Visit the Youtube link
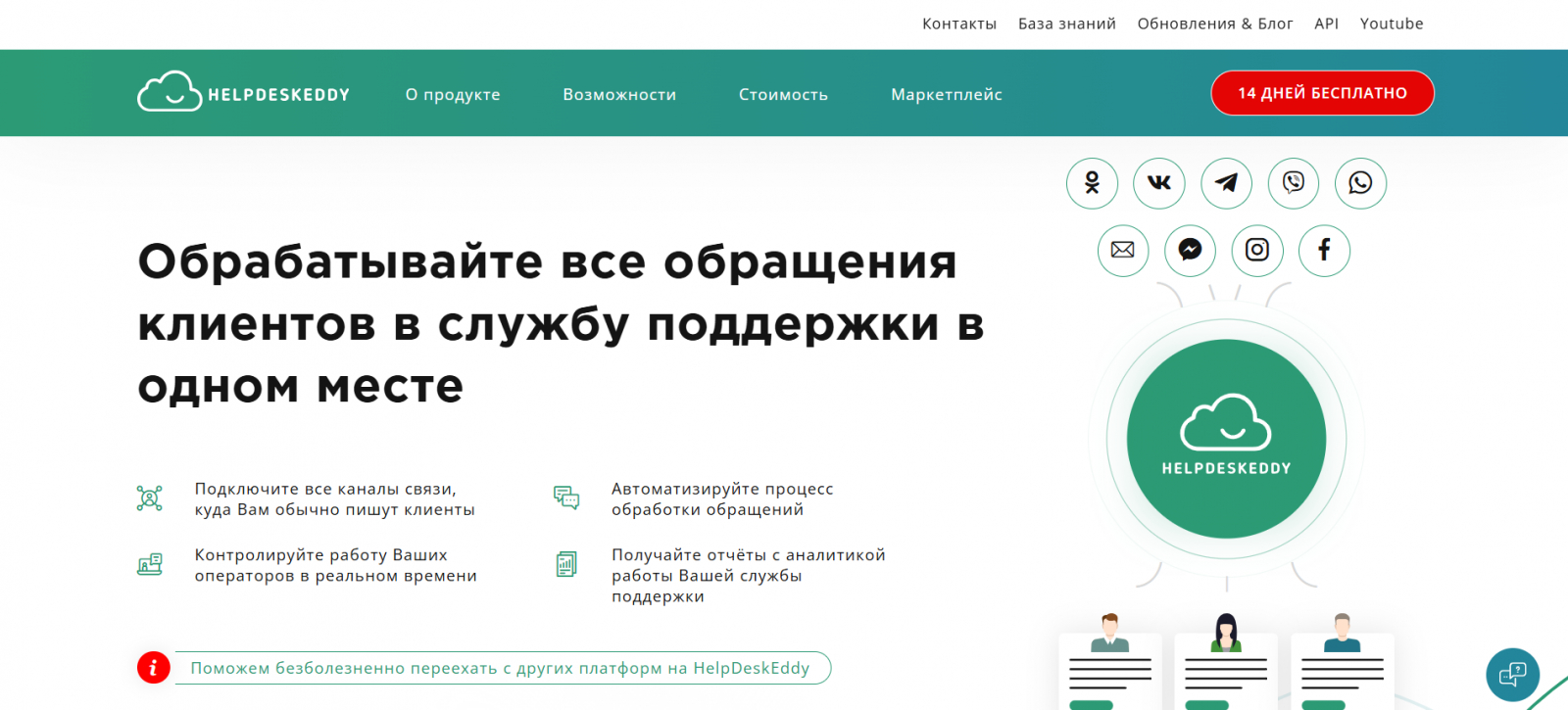1568x710 pixels. pyautogui.click(x=1392, y=24)
